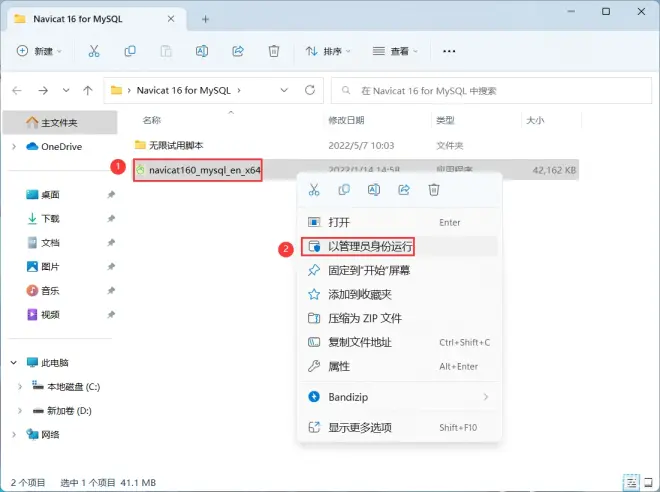Image resolution: width=660 pixels, height=492 pixels.
Task: Open 文档 in quick access
Action: [x=43, y=242]
